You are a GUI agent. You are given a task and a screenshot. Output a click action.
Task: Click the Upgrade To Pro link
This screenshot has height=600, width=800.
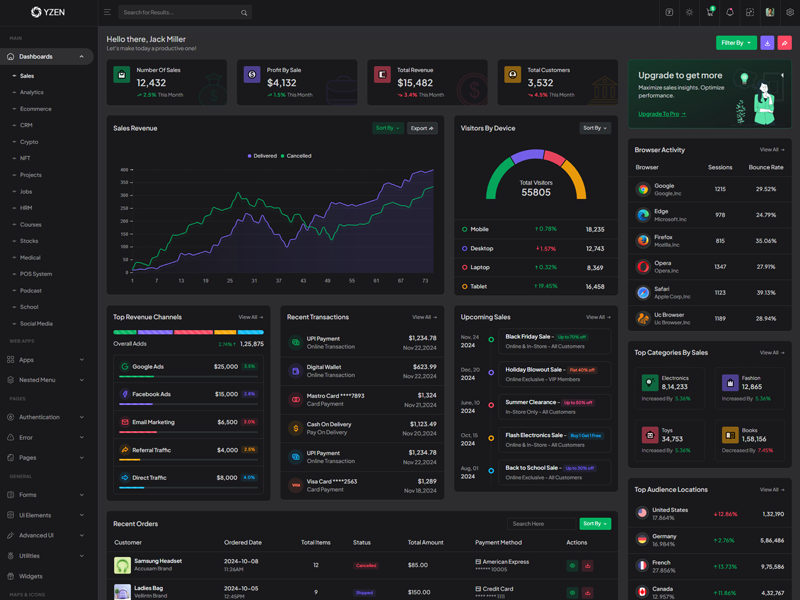[x=661, y=114]
